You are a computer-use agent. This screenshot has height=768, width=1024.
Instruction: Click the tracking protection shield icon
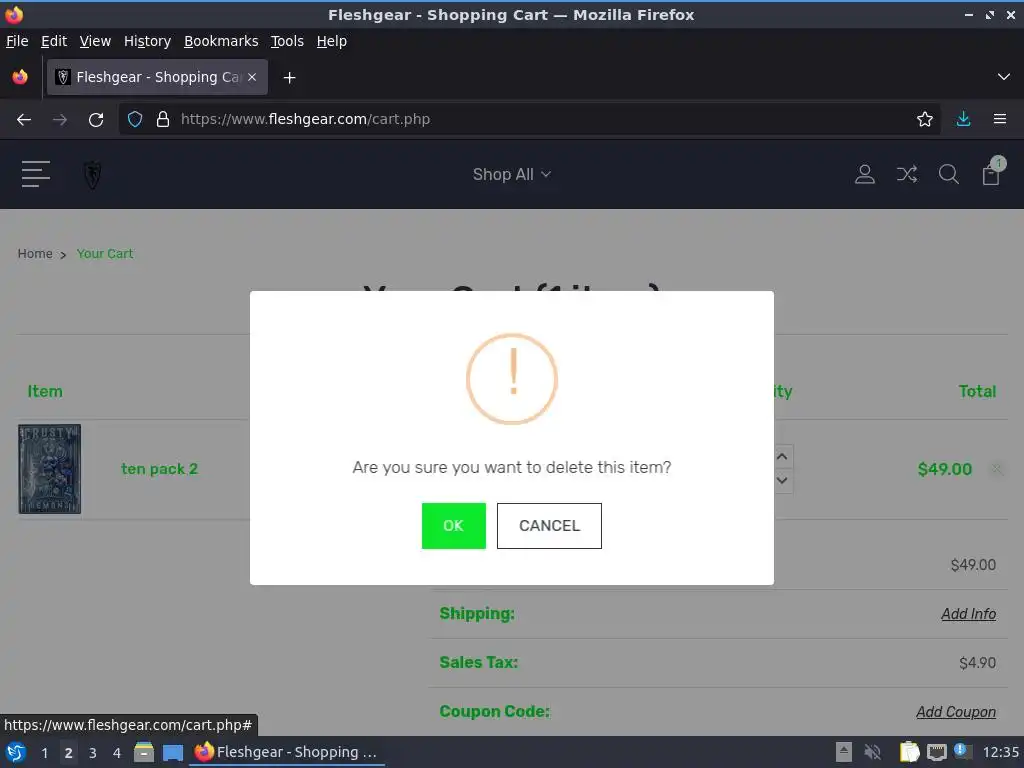coord(135,120)
